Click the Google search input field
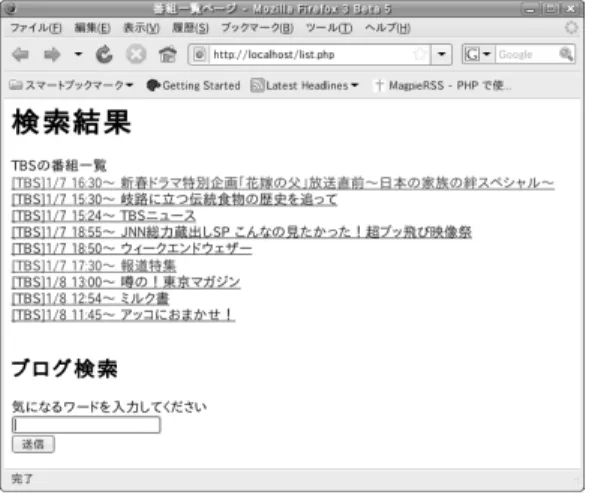The width and height of the screenshot is (592, 498). [x=527, y=55]
